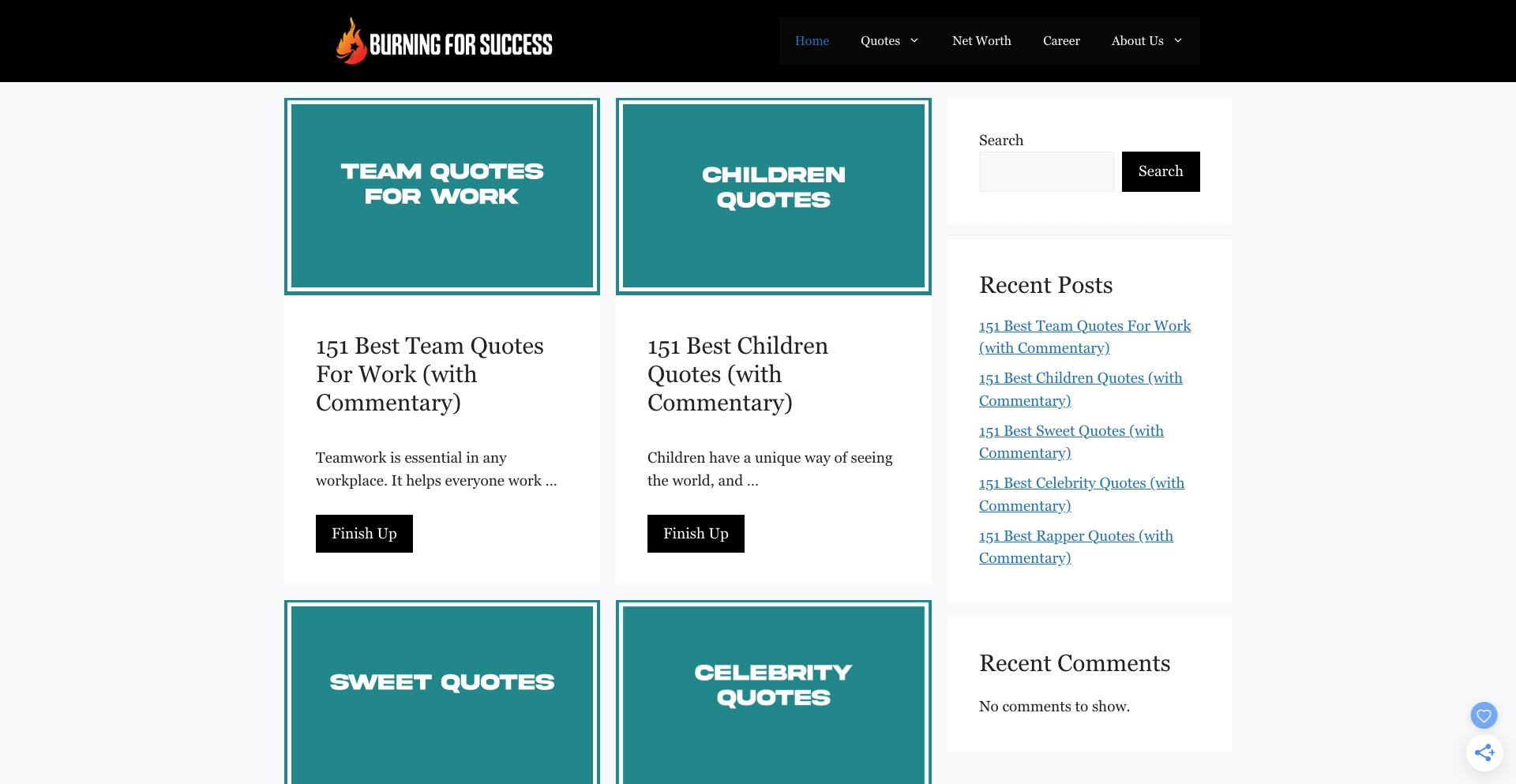Click Finish Up under Children Quotes post

coord(696,534)
